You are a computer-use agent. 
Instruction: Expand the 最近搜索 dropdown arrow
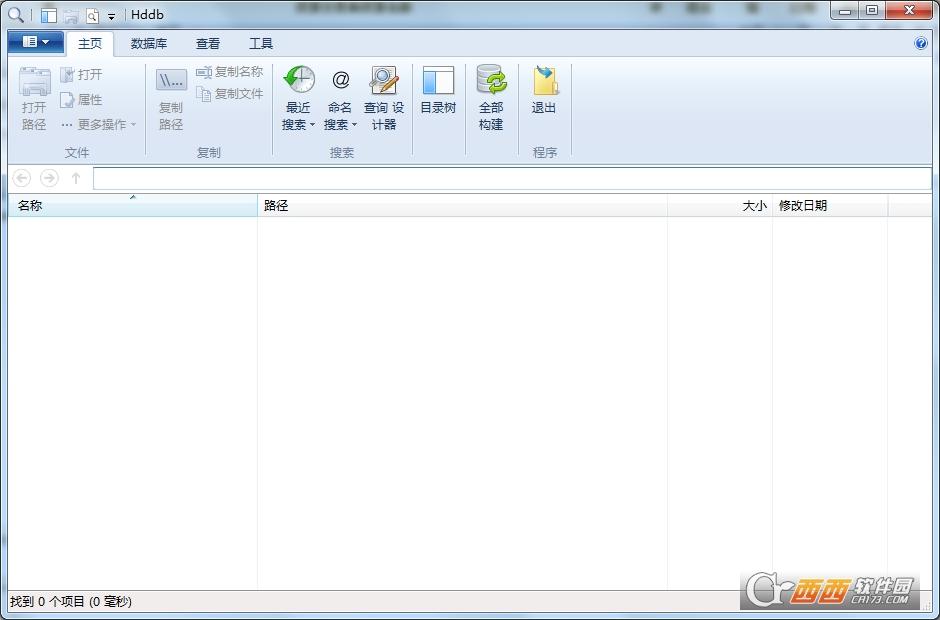pyautogui.click(x=312, y=125)
